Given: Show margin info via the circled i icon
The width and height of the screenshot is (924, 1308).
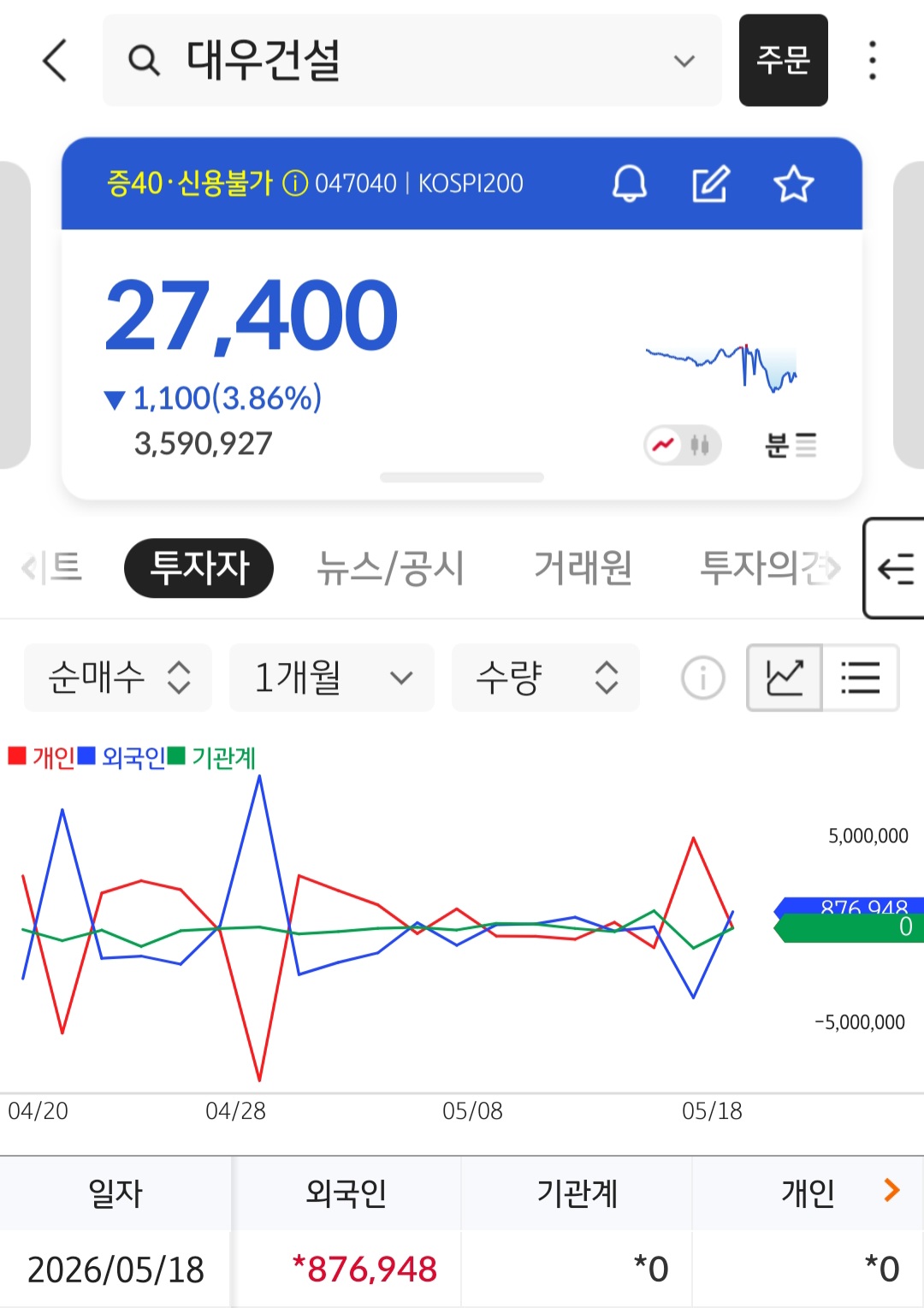Looking at the screenshot, I should (295, 183).
